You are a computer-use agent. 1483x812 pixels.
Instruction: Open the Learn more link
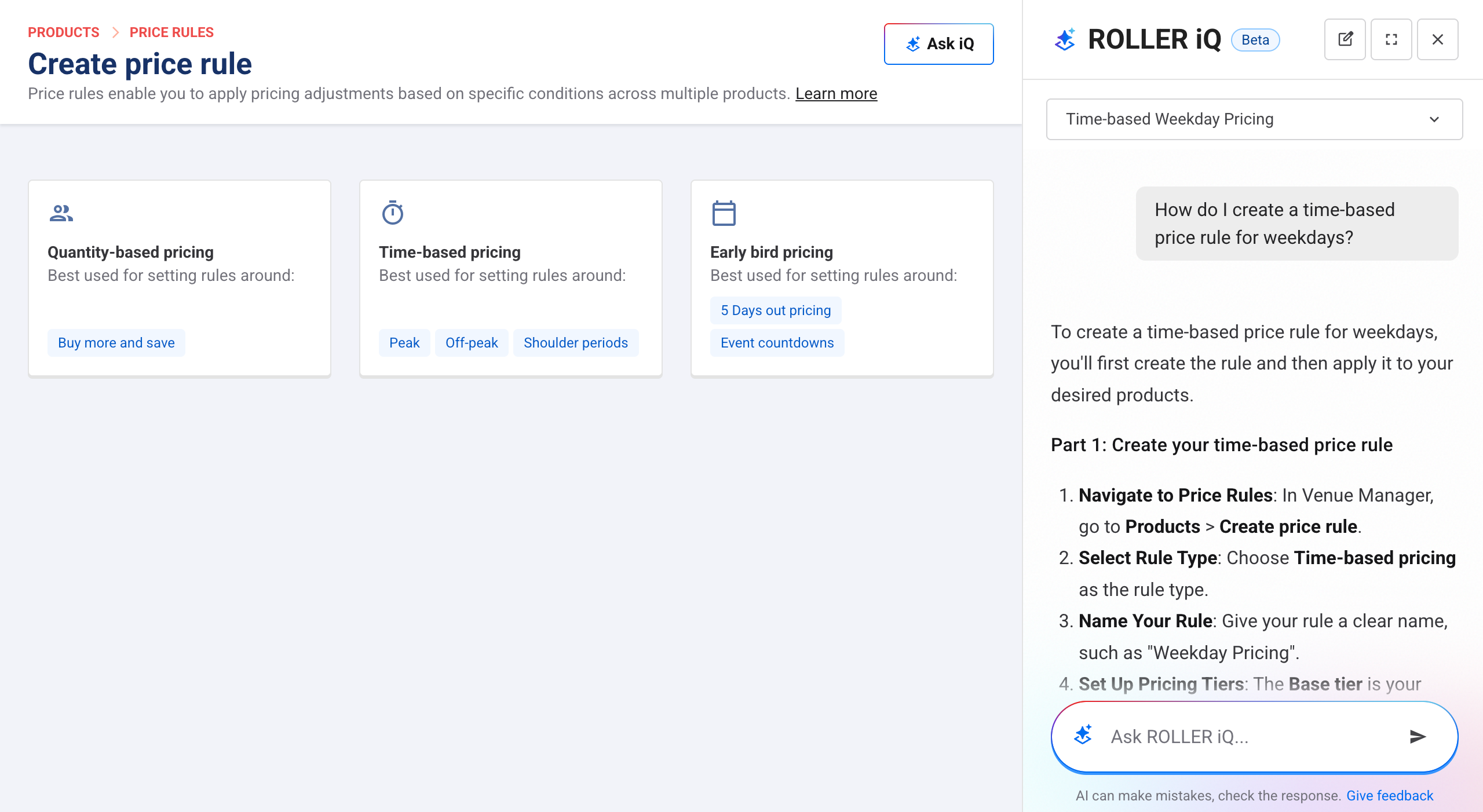pos(836,93)
